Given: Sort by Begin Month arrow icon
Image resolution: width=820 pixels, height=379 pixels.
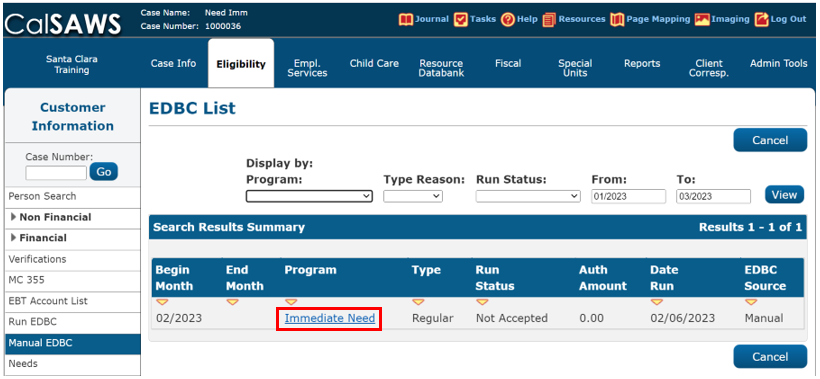Looking at the screenshot, I should click(x=162, y=302).
